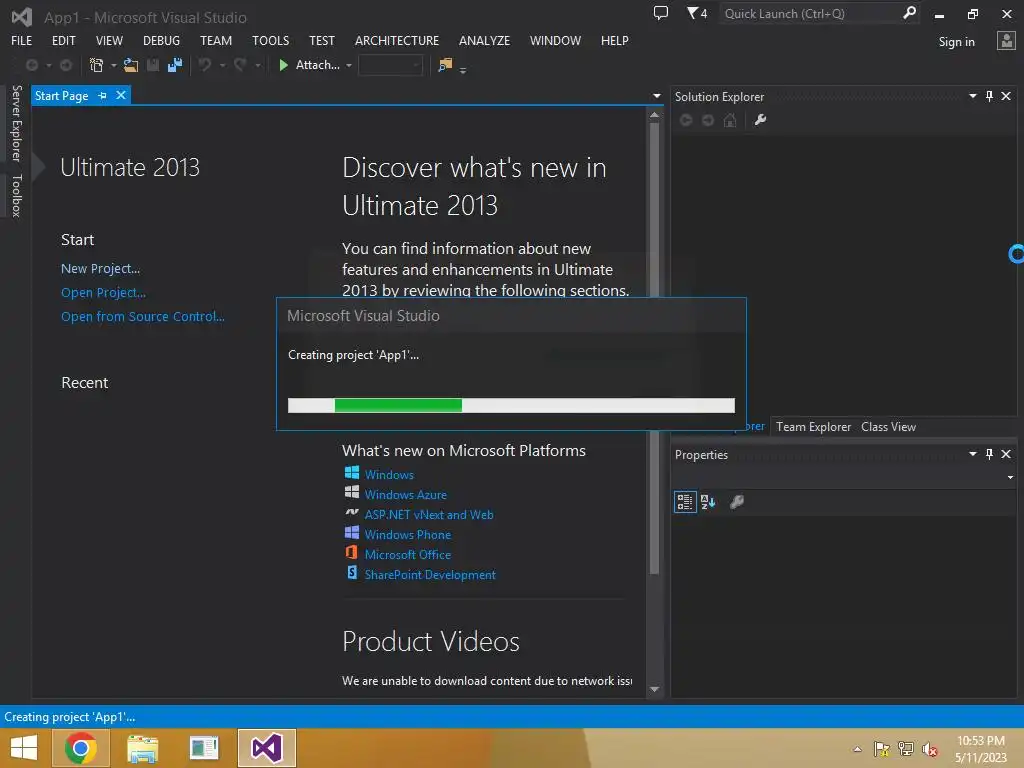Screen dimensions: 1024x768
Task: Click the New Project... link
Action: click(x=100, y=268)
